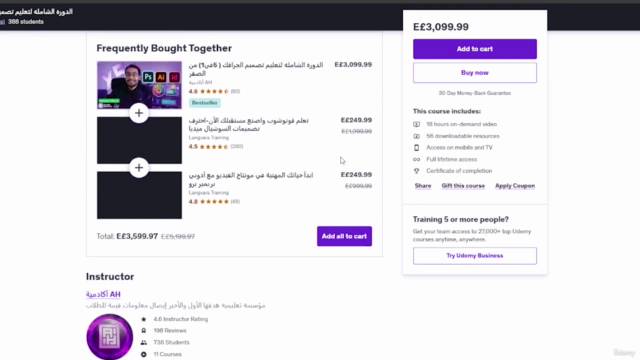Click the Buy now button
The height and width of the screenshot is (360, 640).
(x=475, y=73)
